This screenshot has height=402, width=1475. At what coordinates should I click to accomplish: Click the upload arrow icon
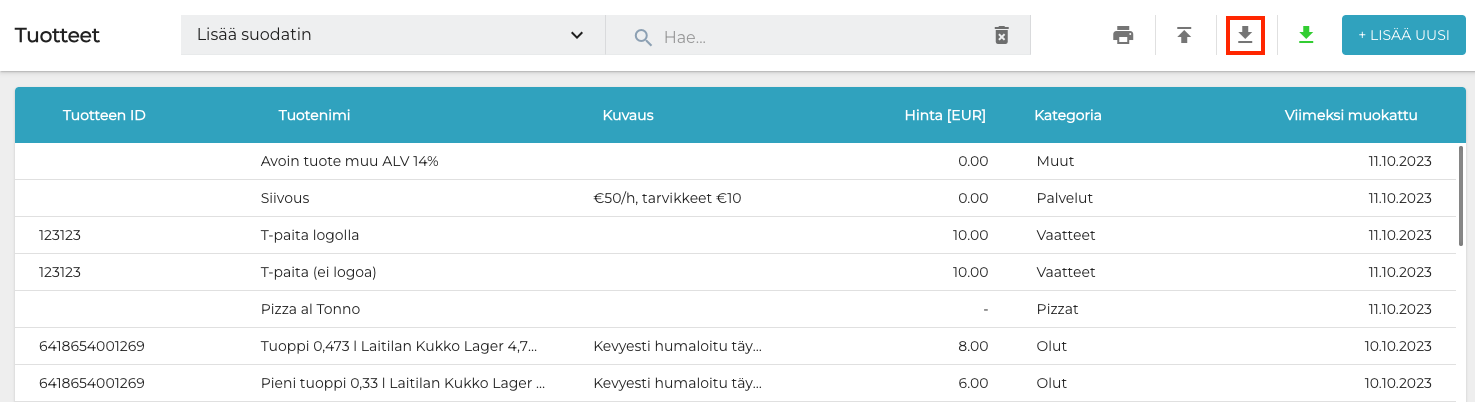[1184, 36]
